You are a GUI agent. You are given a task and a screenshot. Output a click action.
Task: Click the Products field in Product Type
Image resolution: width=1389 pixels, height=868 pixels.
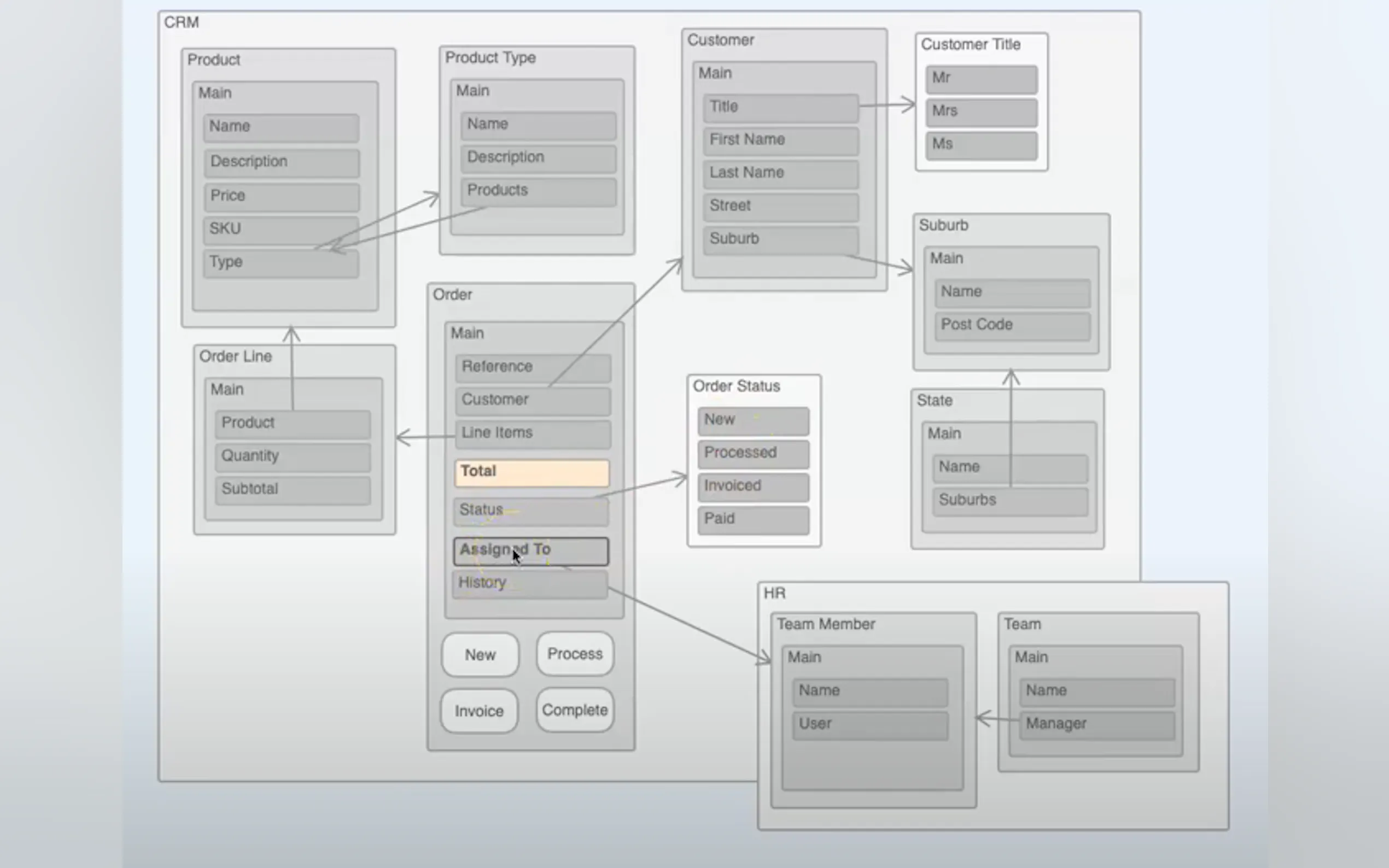coord(538,191)
